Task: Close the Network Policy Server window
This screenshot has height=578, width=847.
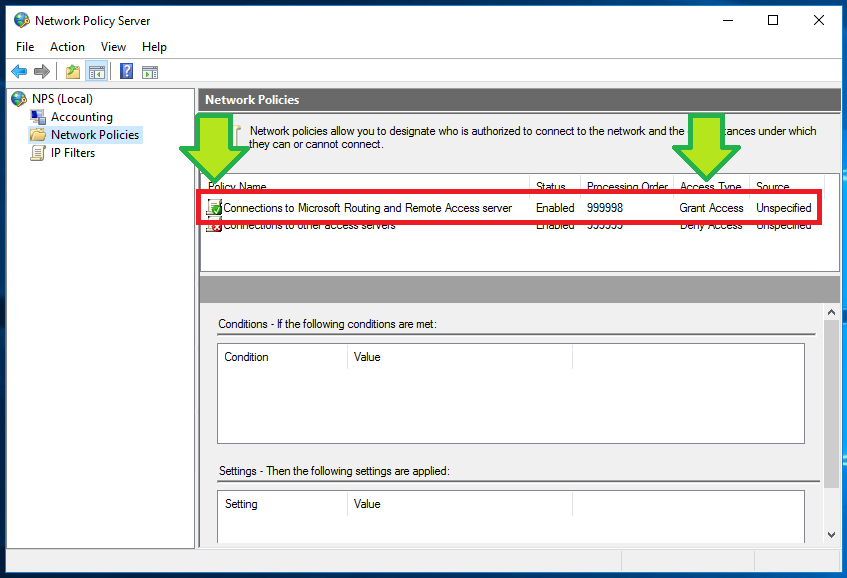Action: [x=819, y=21]
